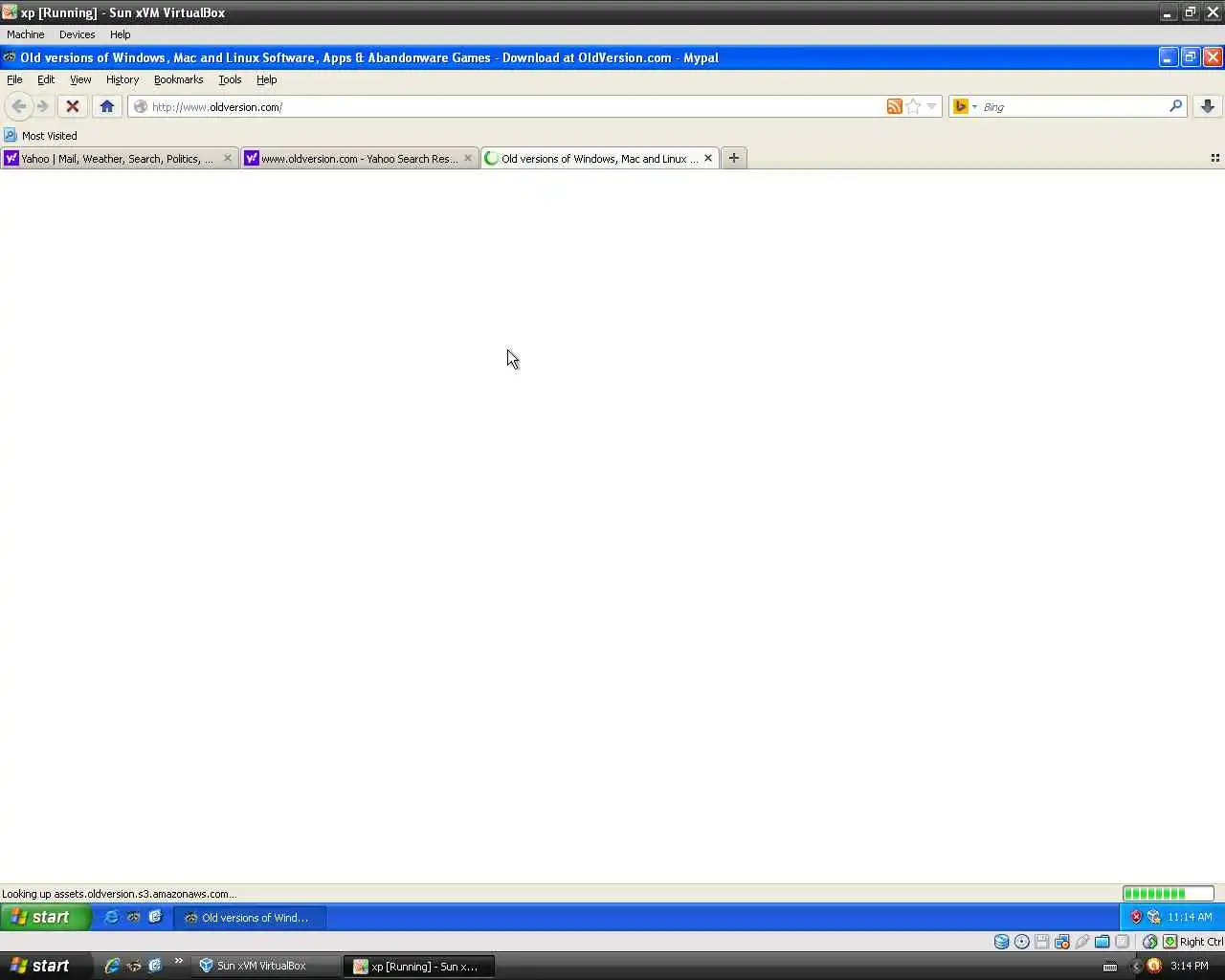Click VirtualBox CD/DVD status icon

point(1021,942)
